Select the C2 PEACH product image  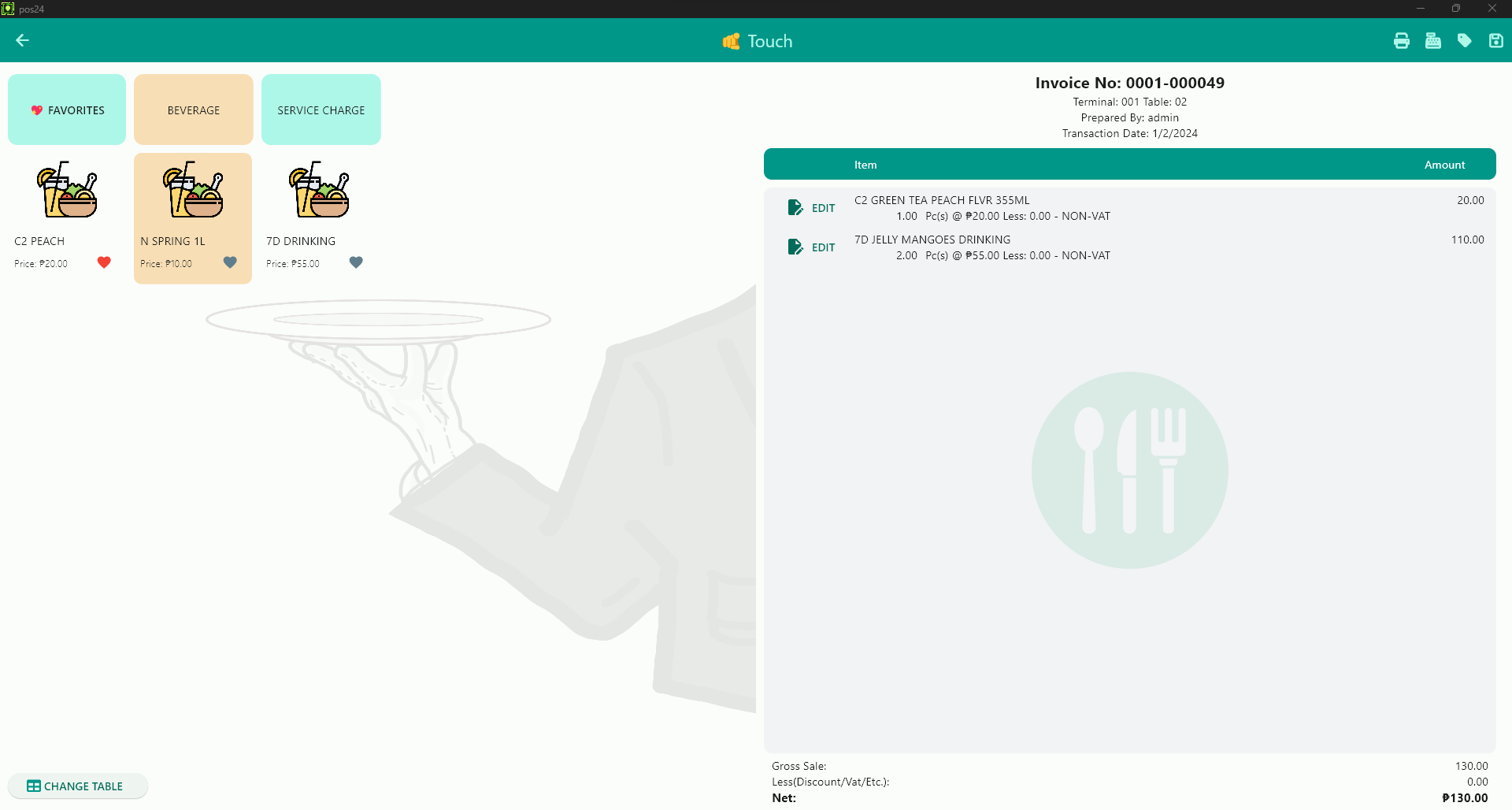(x=67, y=190)
